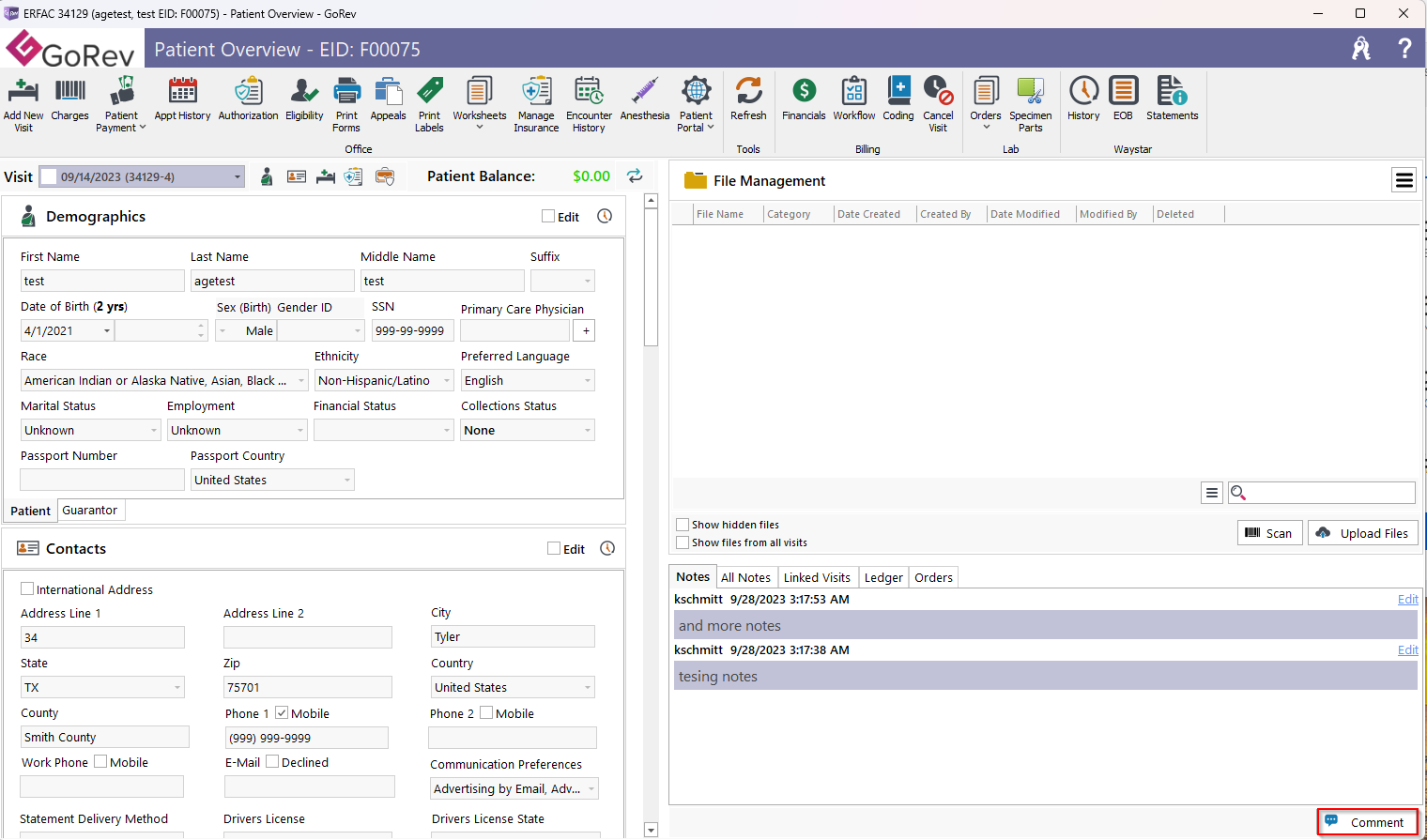
Task: Open Race dropdown
Action: 301,380
